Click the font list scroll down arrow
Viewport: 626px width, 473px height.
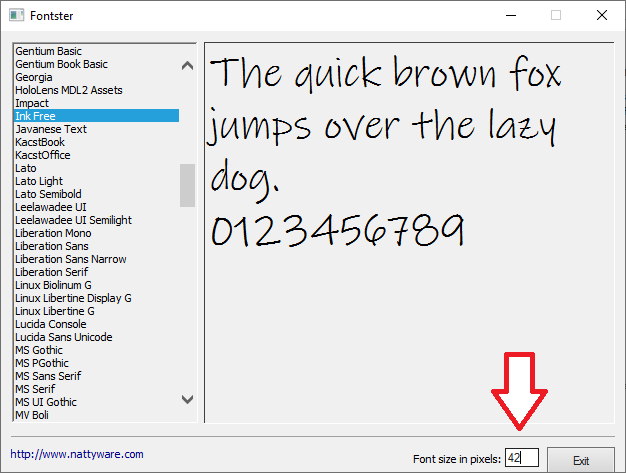(x=187, y=399)
